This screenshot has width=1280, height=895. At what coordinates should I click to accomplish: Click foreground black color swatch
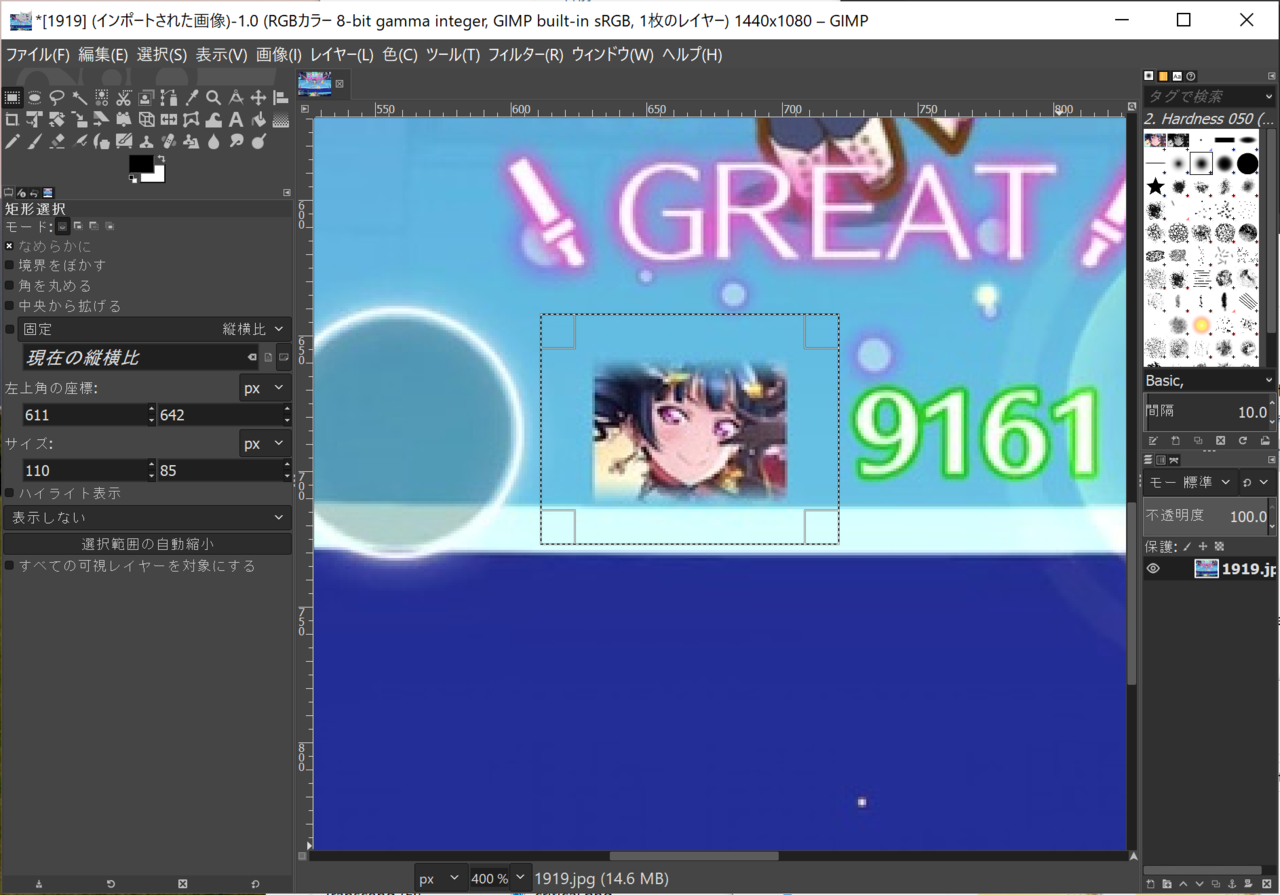141,163
